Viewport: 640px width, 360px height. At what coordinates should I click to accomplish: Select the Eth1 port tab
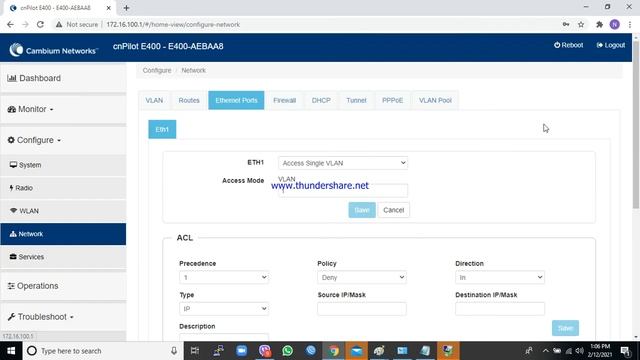pos(162,129)
